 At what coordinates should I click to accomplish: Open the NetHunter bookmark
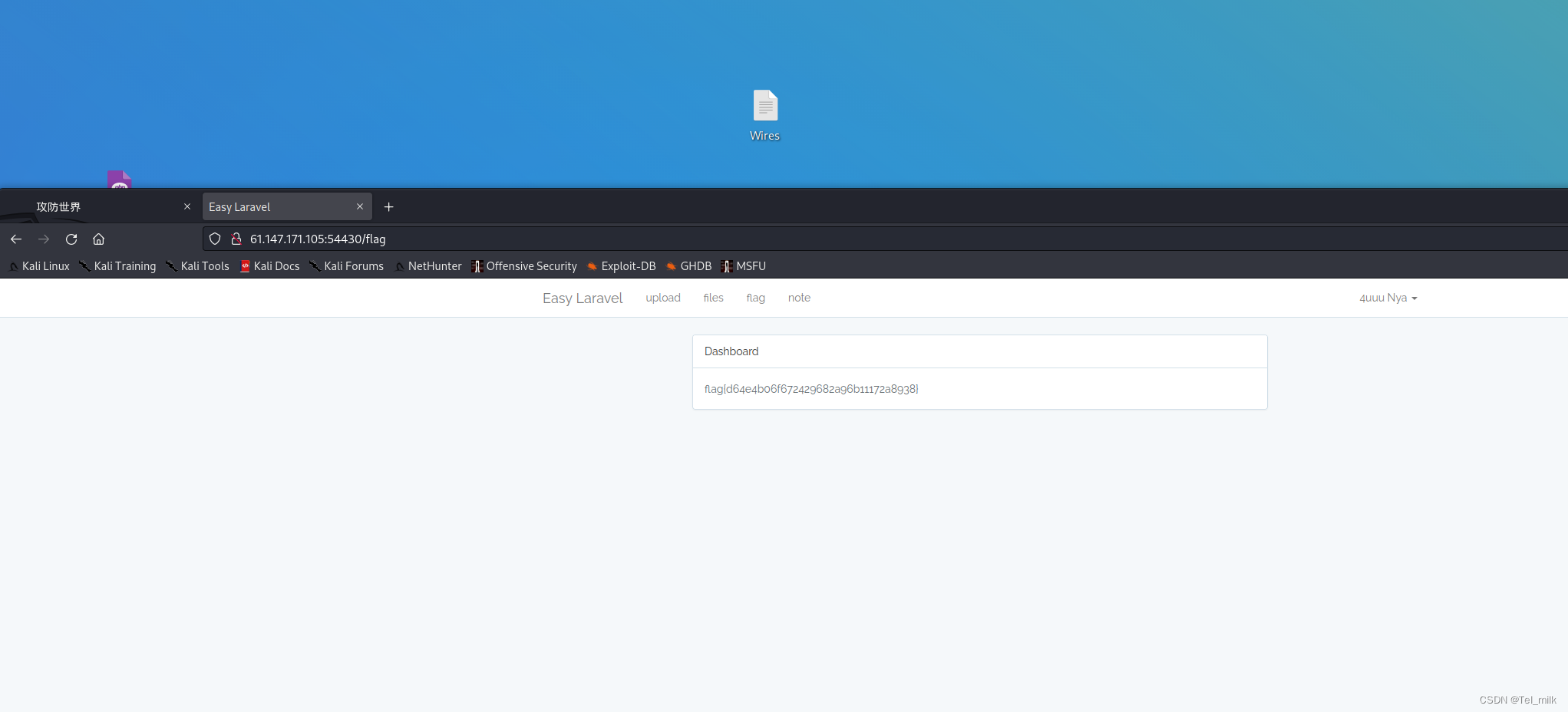pos(428,266)
